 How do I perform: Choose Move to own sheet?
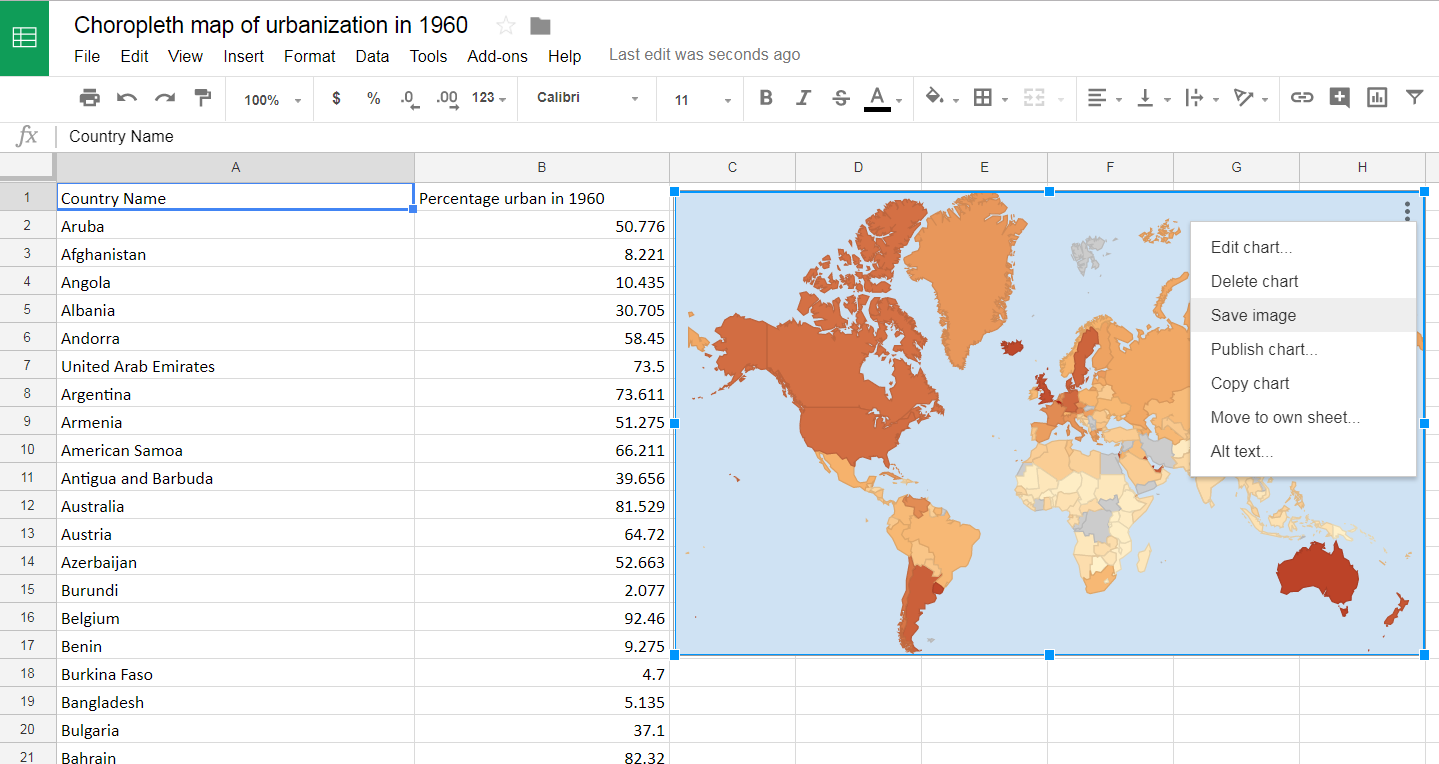(1303, 417)
